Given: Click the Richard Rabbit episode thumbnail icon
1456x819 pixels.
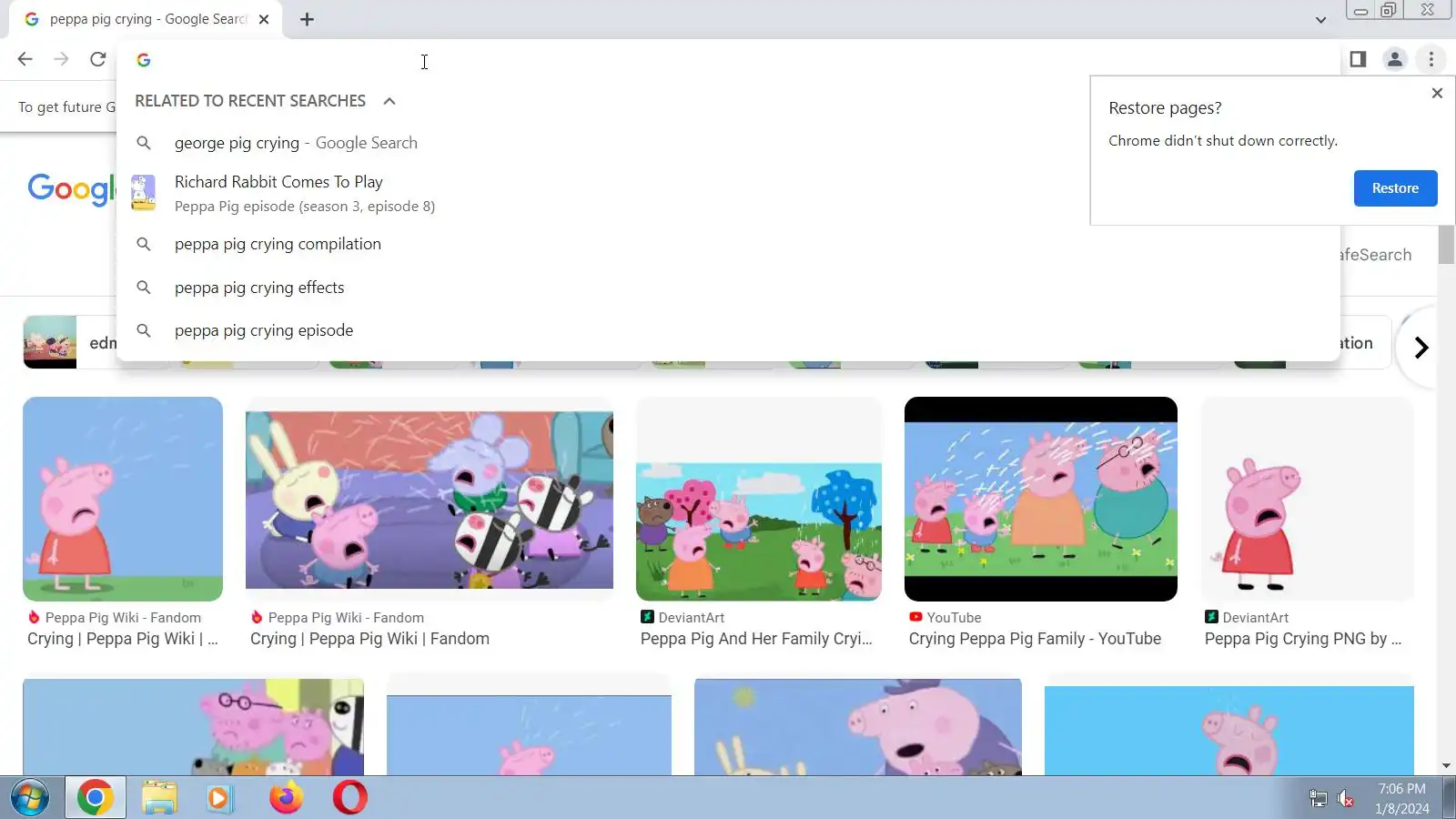Looking at the screenshot, I should [x=144, y=193].
